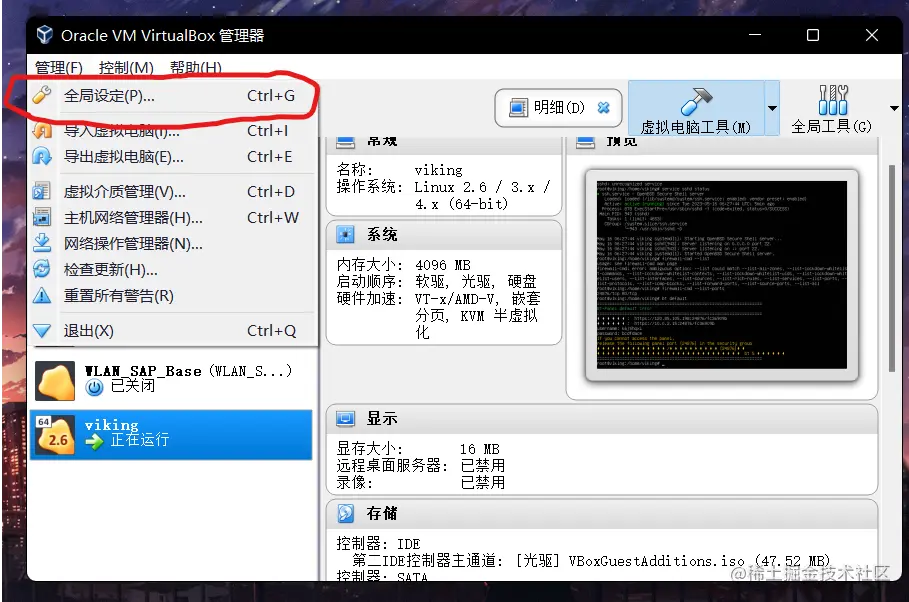Image resolution: width=909 pixels, height=602 pixels.
Task: Click the viking VM 2.6 OS icon
Action: coord(55,434)
